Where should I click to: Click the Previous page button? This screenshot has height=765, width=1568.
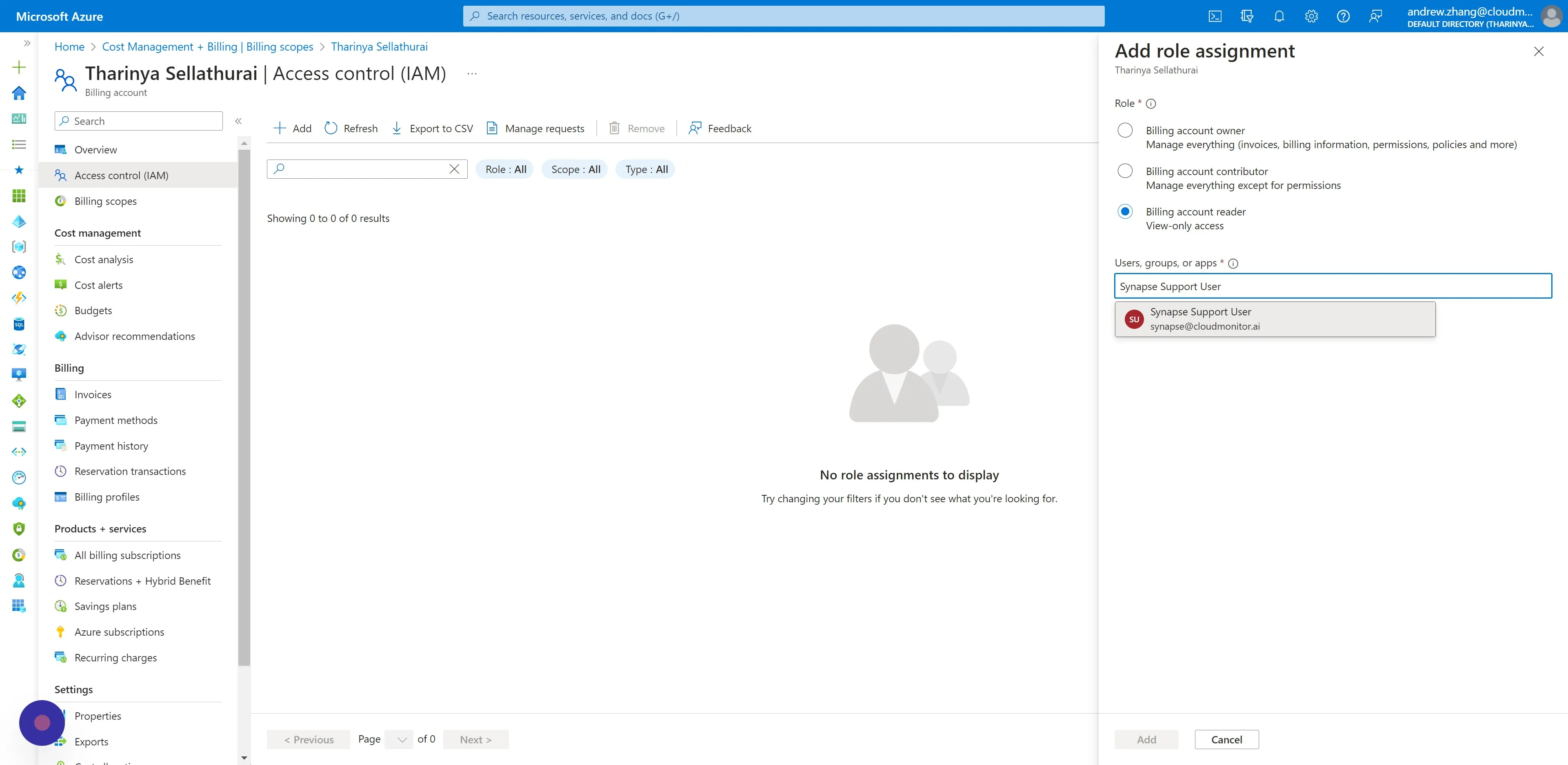point(309,739)
